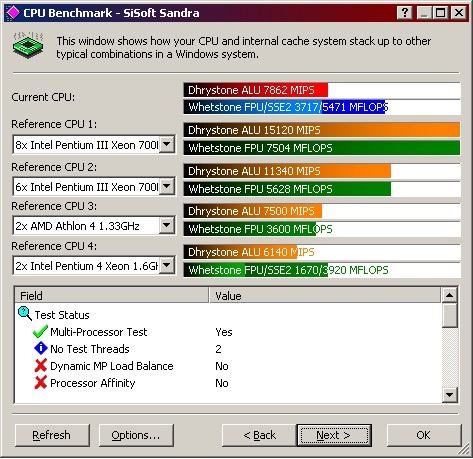This screenshot has width=473, height=459.
Task: Click the list scrollbar up arrow
Action: point(450,295)
